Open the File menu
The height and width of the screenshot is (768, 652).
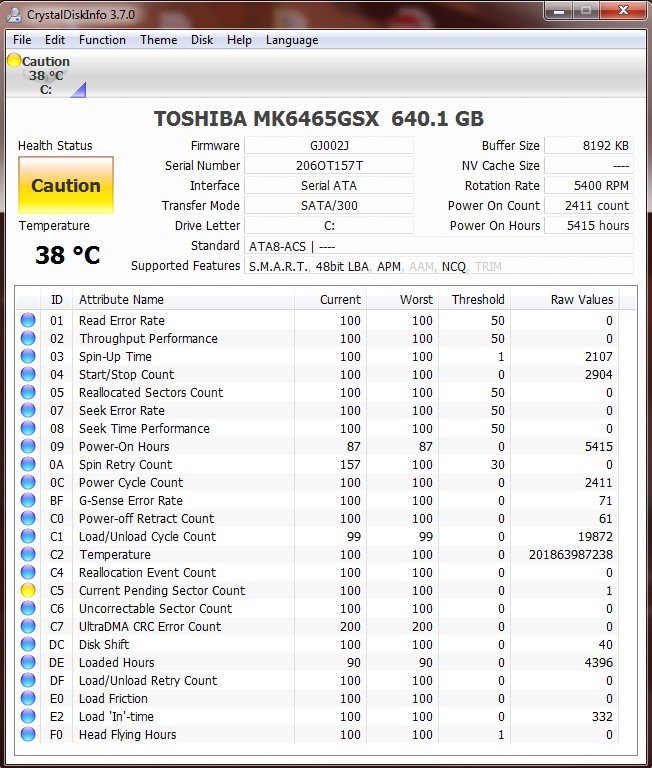click(x=22, y=40)
